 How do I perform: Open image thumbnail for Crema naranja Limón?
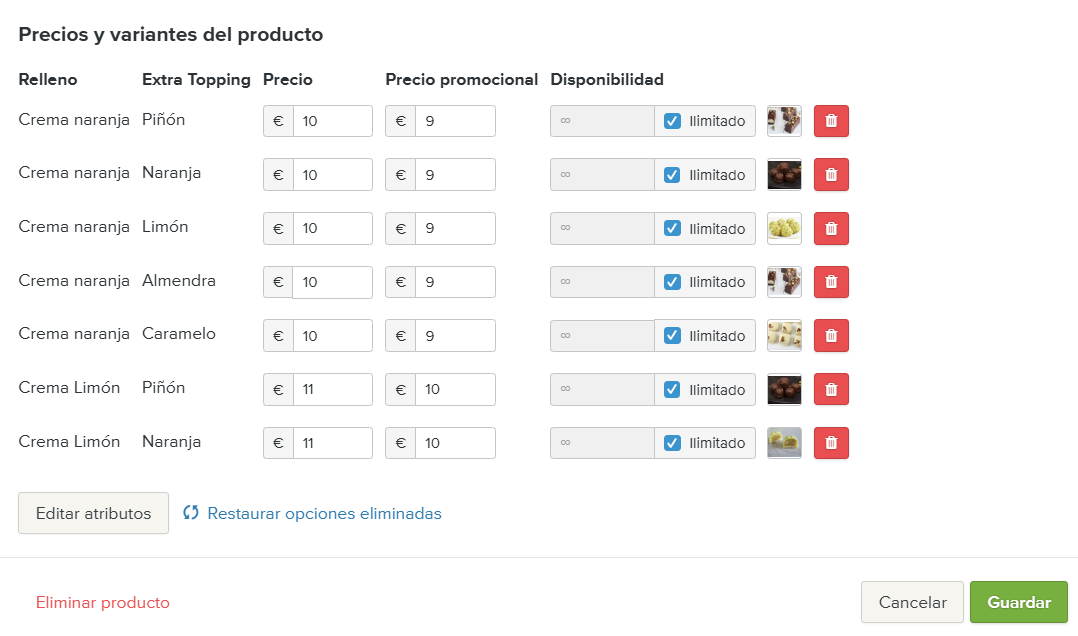tap(784, 228)
